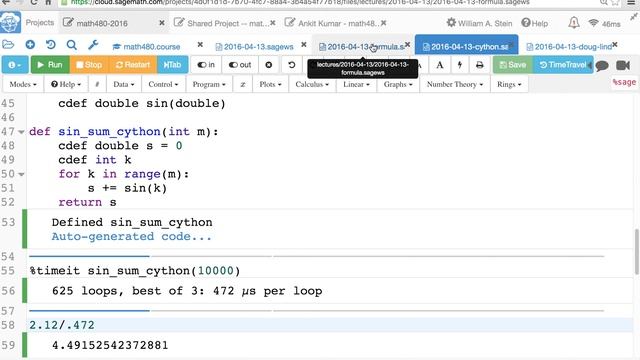Start video chat camera icon
The height and width of the screenshot is (360, 640).
pos(623,65)
